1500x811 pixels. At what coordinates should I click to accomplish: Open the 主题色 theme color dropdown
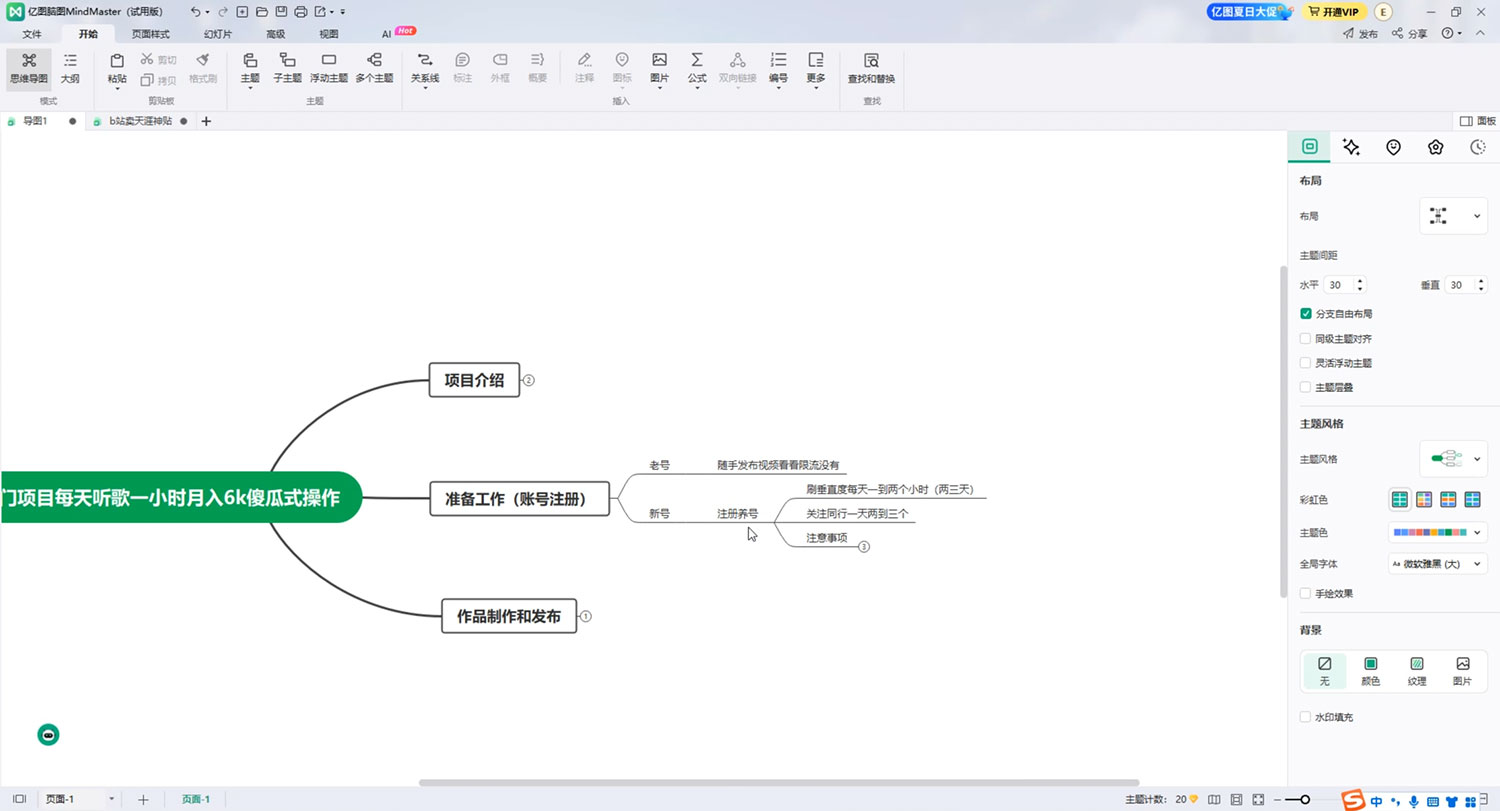coord(1437,533)
